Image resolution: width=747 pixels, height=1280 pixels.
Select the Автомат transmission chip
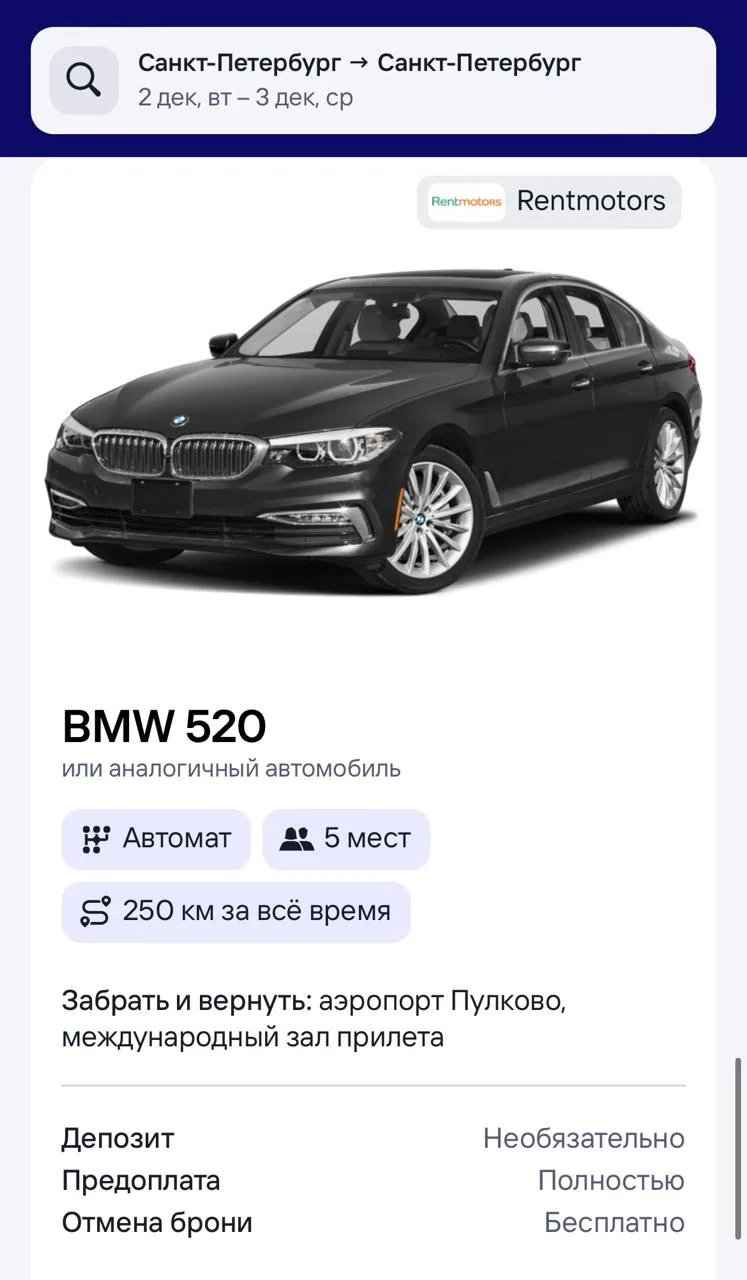point(156,839)
